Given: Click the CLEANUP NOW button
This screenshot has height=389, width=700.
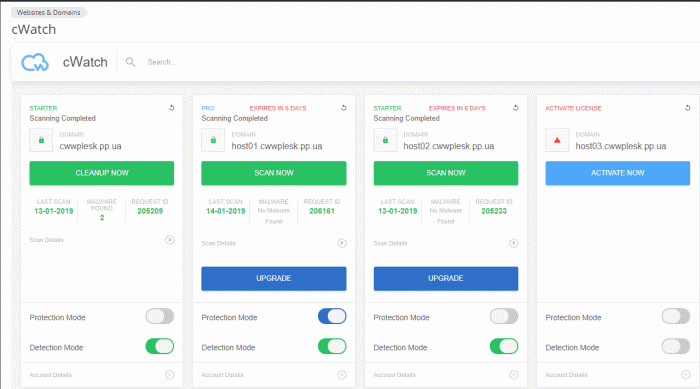Looking at the screenshot, I should [102, 173].
